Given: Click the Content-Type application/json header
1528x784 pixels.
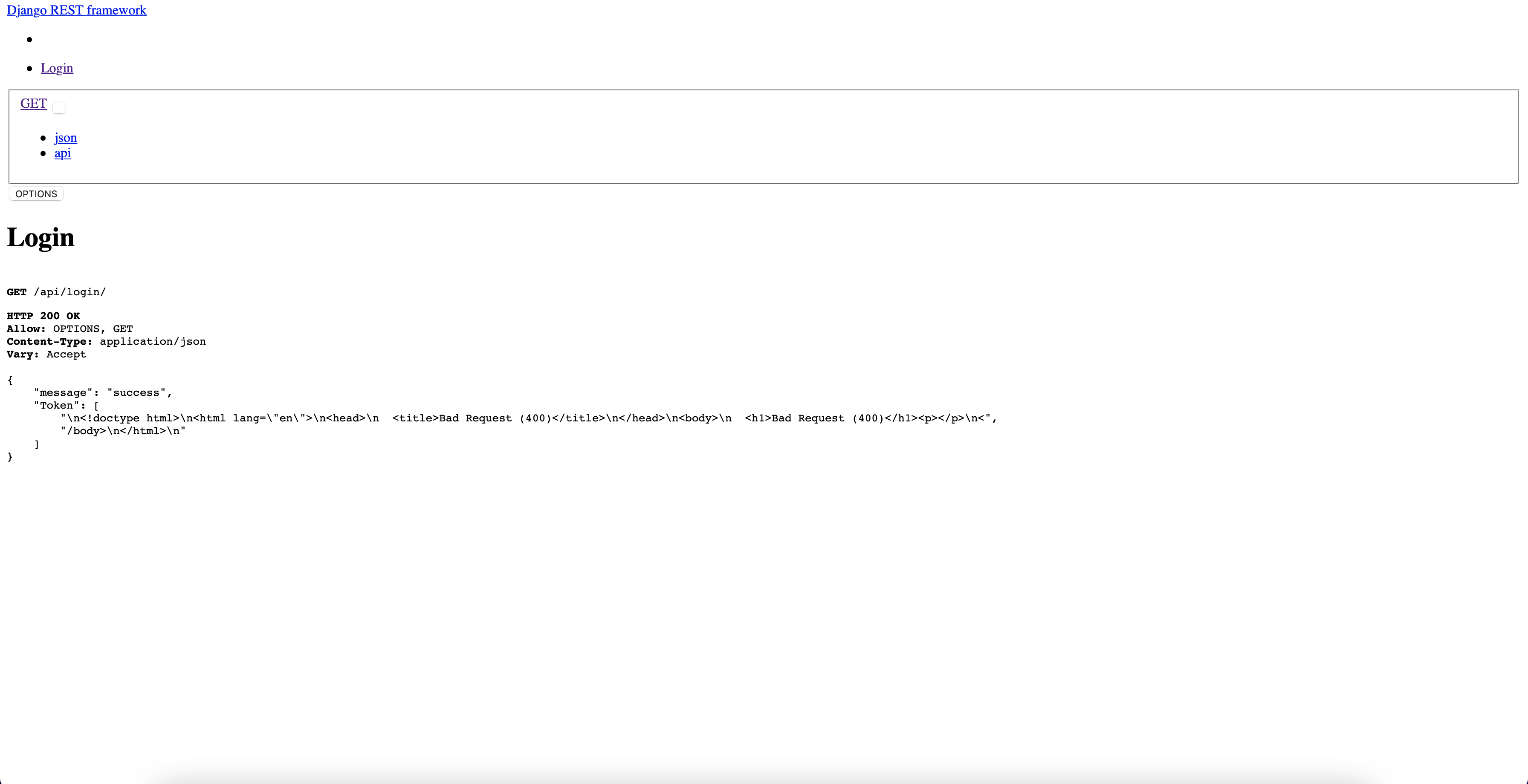Looking at the screenshot, I should 106,342.
